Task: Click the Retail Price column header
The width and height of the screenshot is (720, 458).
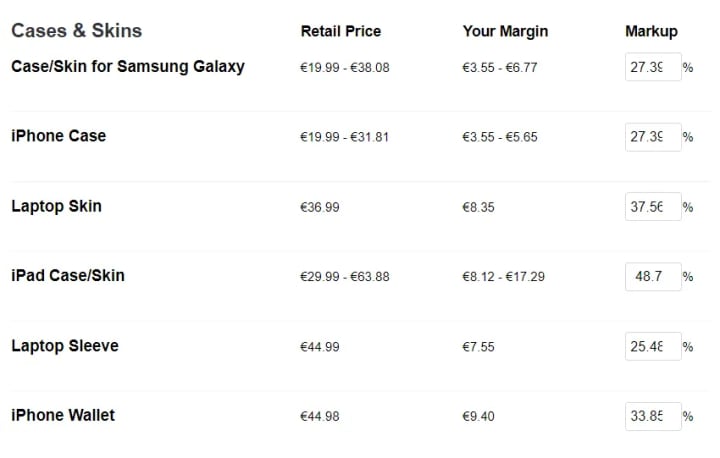Action: (341, 31)
